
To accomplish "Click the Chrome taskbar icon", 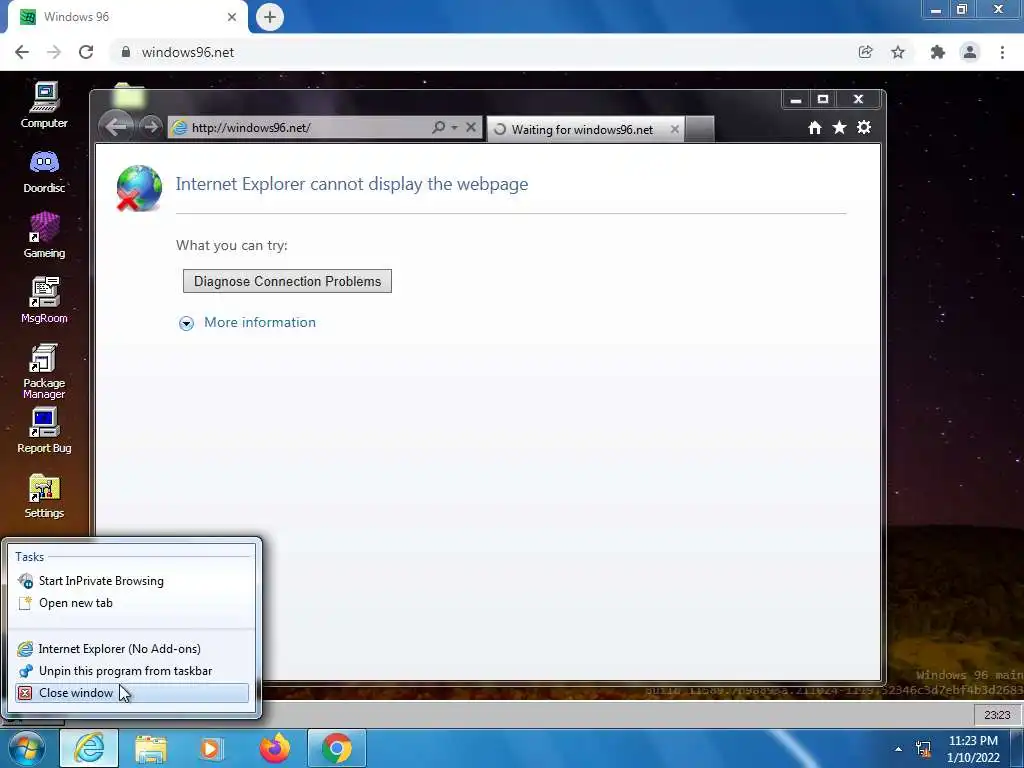I will point(336,748).
